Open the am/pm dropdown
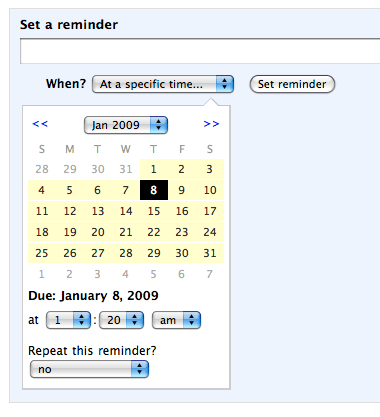Viewport: 380px width, 417px height. 176,320
